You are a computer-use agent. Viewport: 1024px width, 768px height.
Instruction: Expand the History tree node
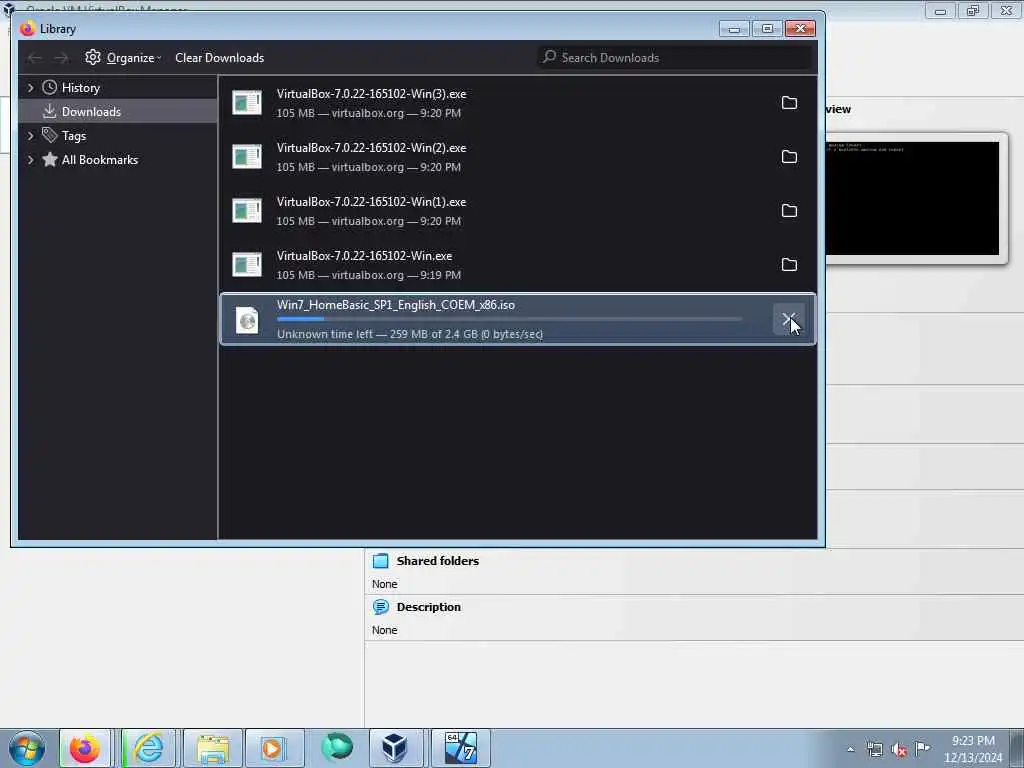click(30, 88)
